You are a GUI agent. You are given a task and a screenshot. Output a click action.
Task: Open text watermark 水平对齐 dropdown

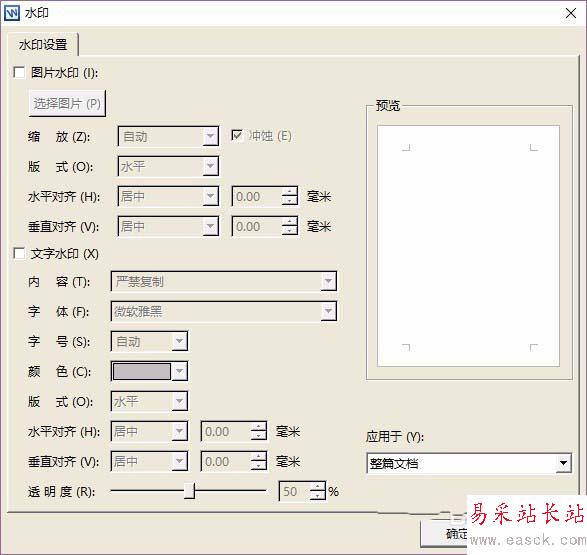[149, 432]
